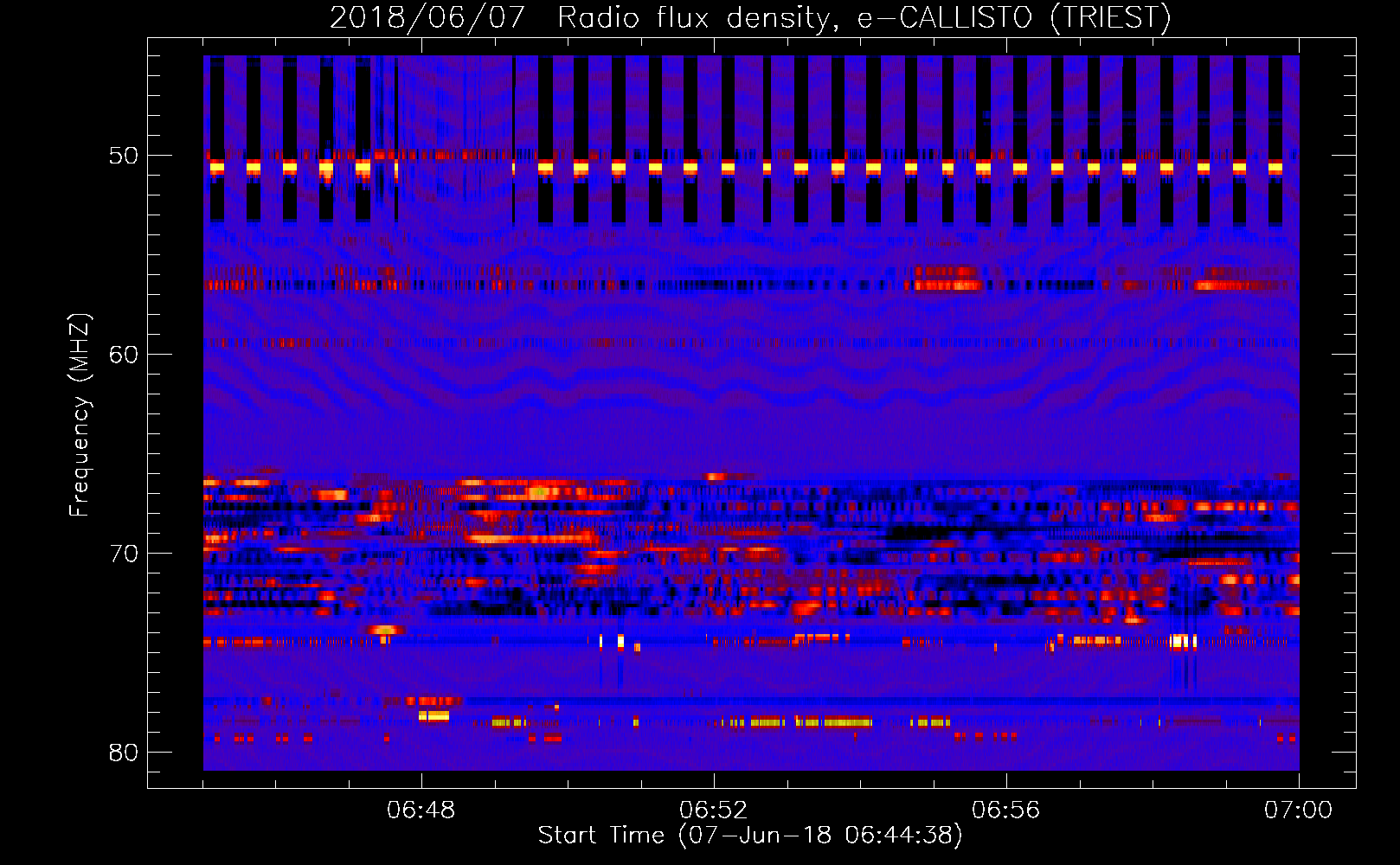This screenshot has width=1400, height=865.
Task: Click the Start Time axis caption
Action: click(750, 836)
